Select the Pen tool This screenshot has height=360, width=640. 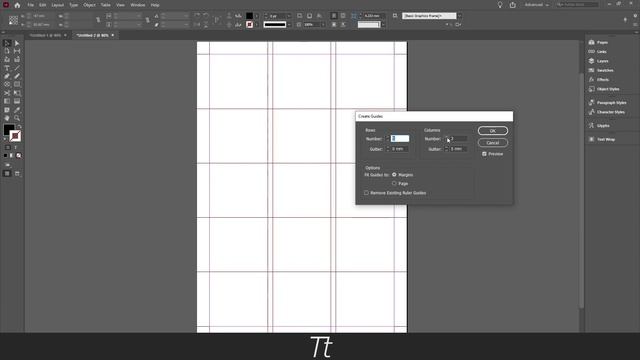point(7,76)
